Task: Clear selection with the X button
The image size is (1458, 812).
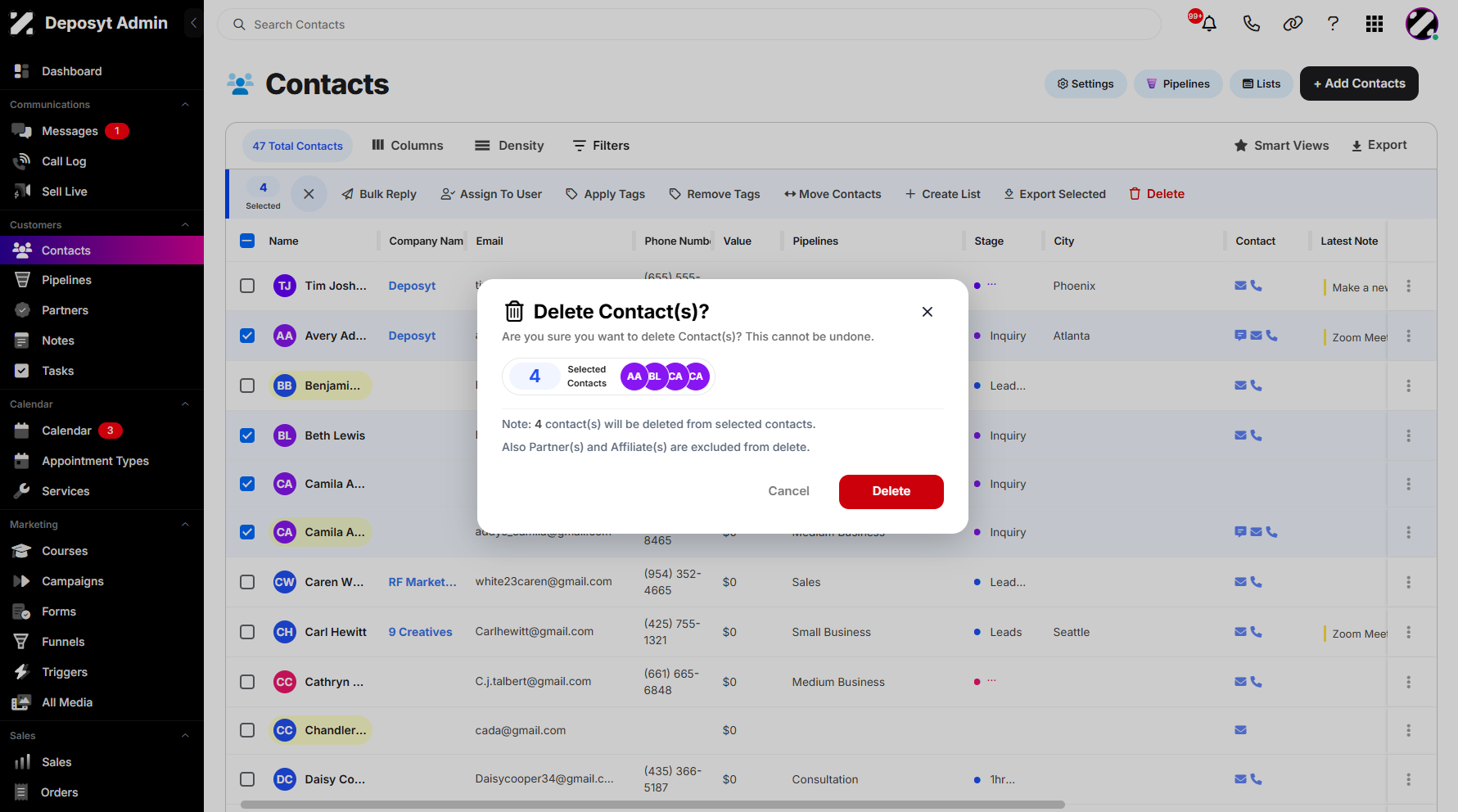Action: click(309, 194)
